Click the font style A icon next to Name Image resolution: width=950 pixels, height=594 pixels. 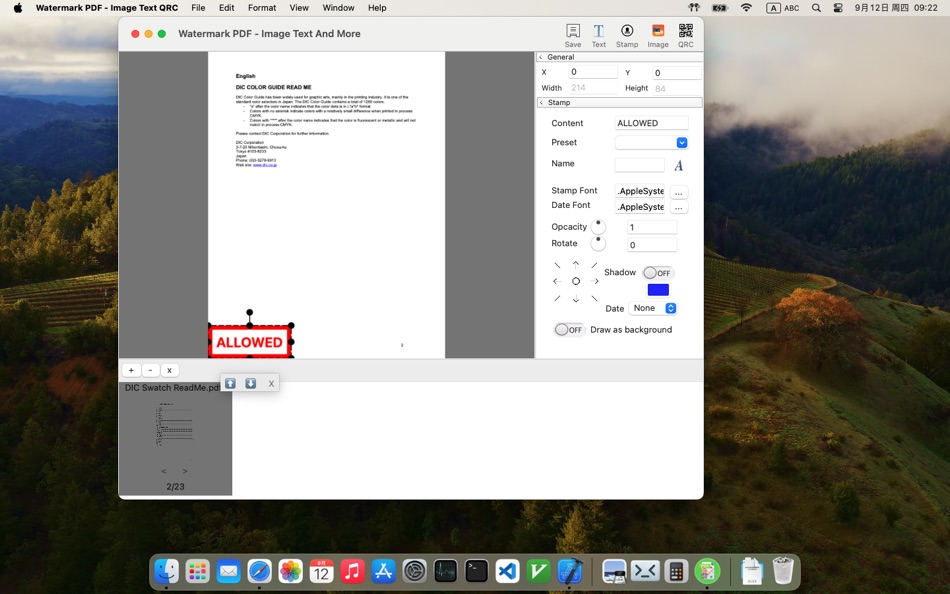coord(678,163)
